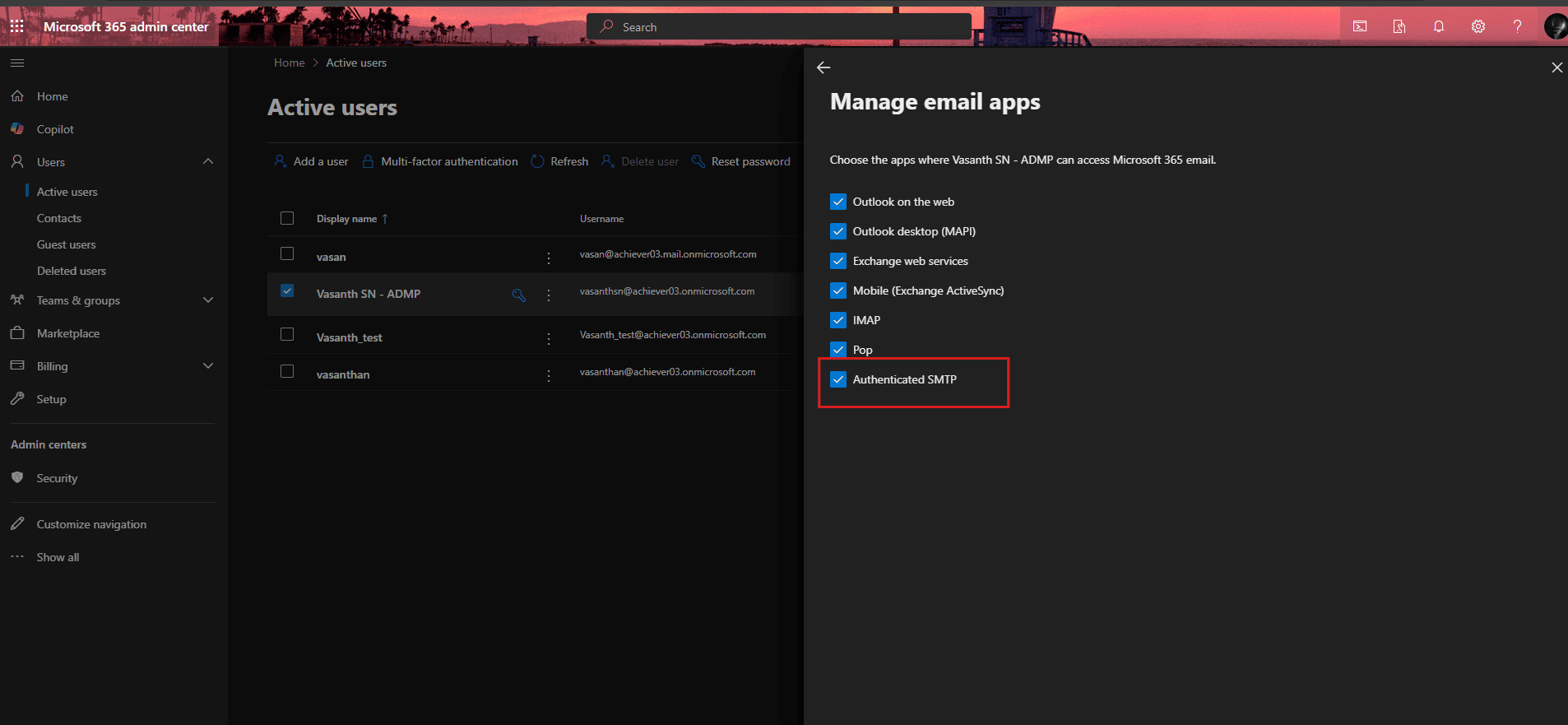Go to Marketplace in navigation
This screenshot has width=1568, height=725.
pyautogui.click(x=67, y=333)
